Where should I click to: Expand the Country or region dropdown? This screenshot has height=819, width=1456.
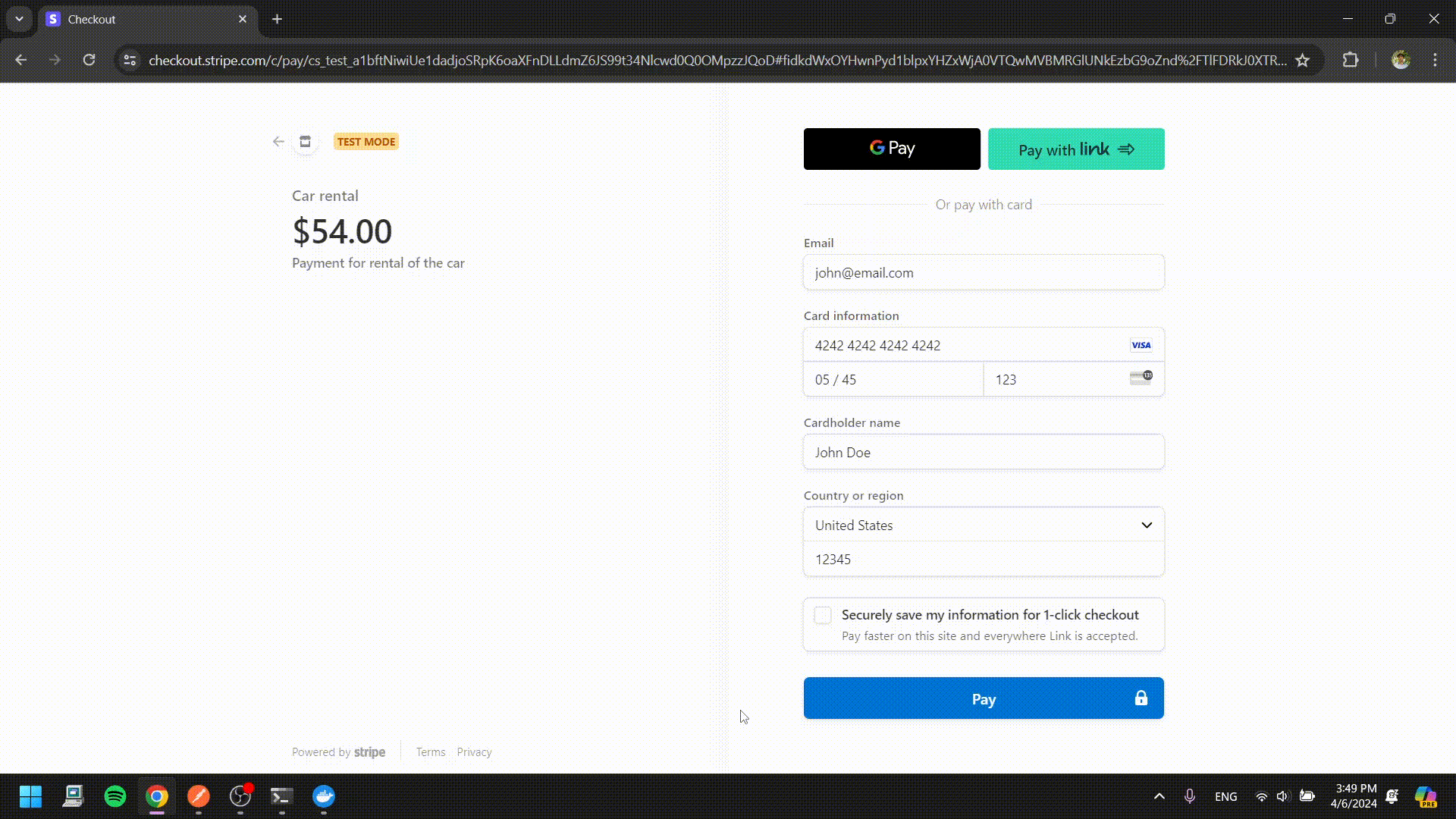984,525
